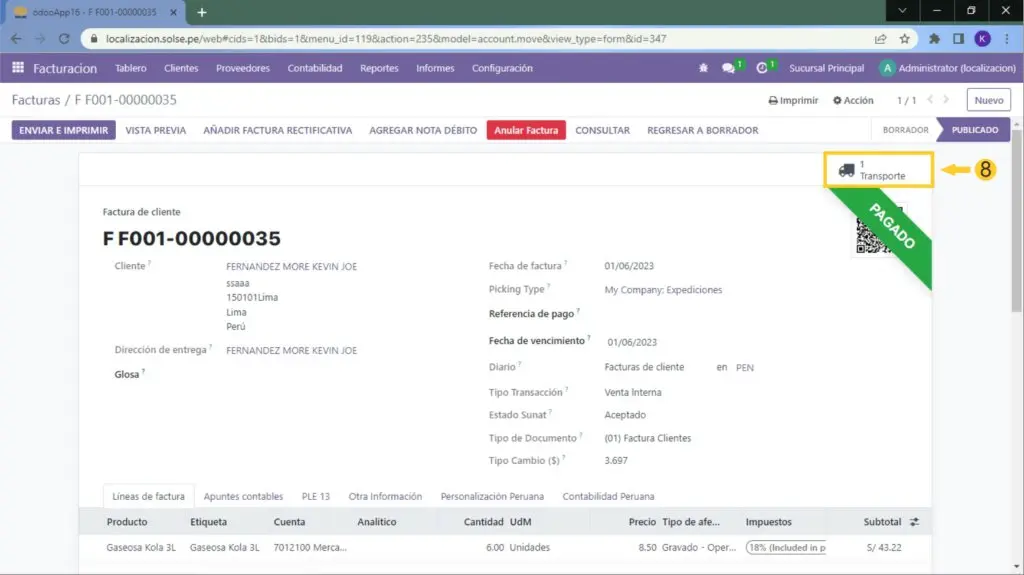This screenshot has height=575, width=1024.
Task: Switch to the Apuntes contables tab
Action: 243,496
